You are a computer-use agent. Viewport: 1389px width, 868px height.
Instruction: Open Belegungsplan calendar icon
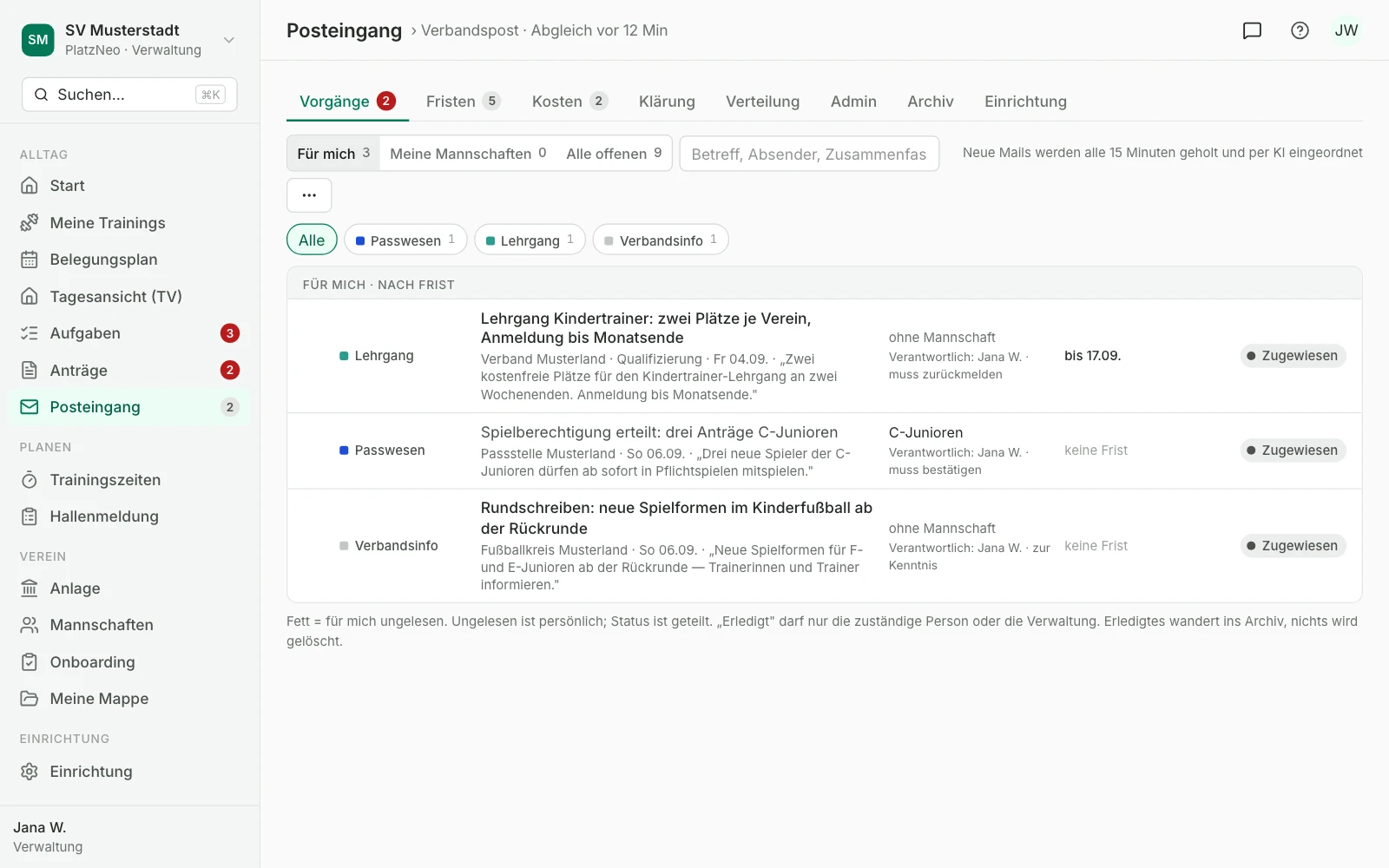tap(30, 260)
